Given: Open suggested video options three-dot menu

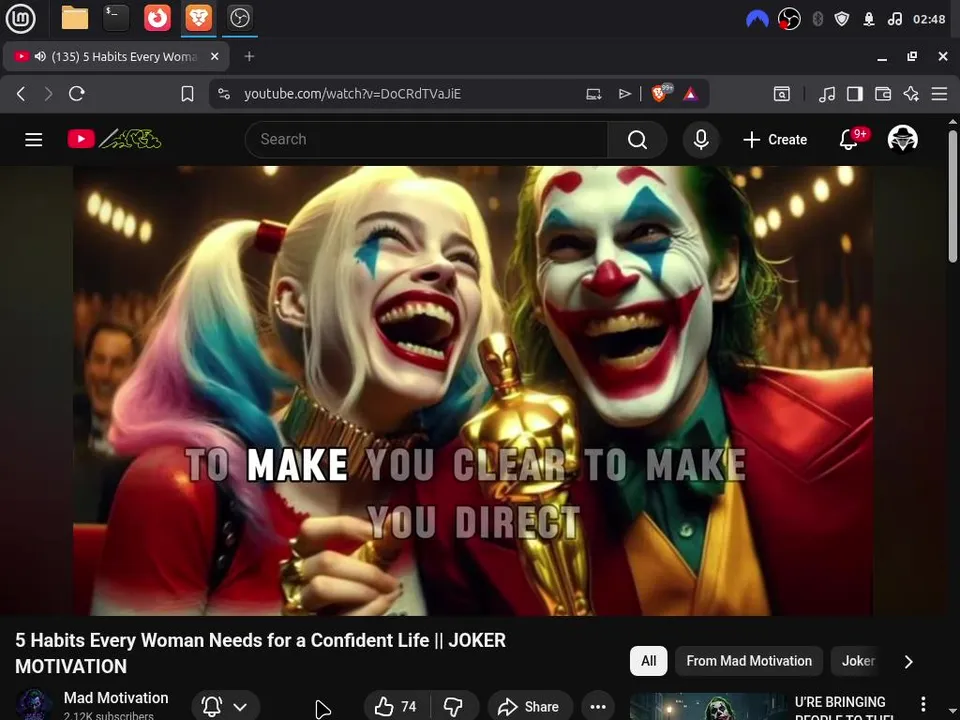Looking at the screenshot, I should 923,704.
